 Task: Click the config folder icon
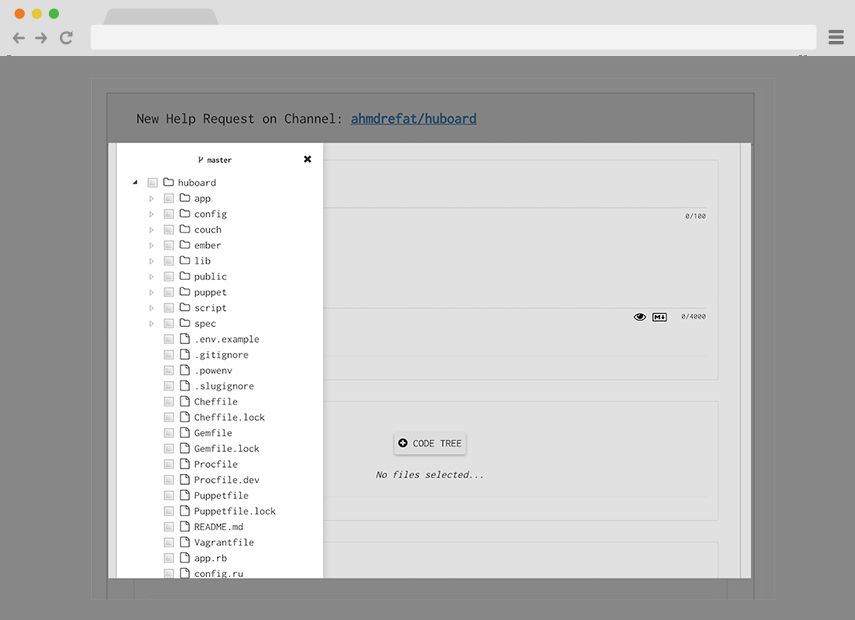click(x=185, y=213)
